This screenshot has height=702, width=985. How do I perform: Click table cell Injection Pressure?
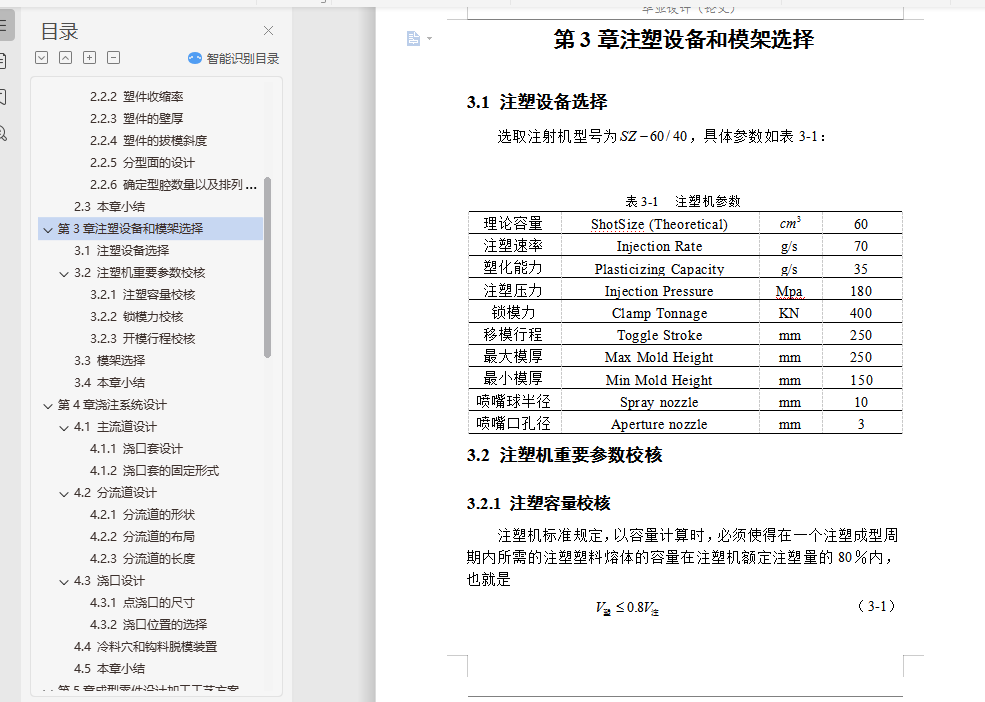tap(659, 291)
